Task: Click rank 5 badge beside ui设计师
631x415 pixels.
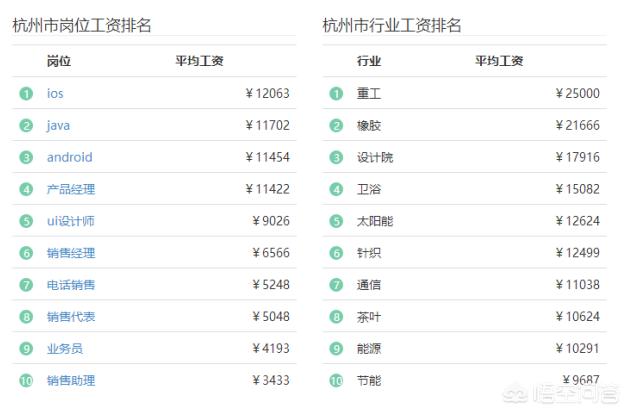Action: (26, 221)
